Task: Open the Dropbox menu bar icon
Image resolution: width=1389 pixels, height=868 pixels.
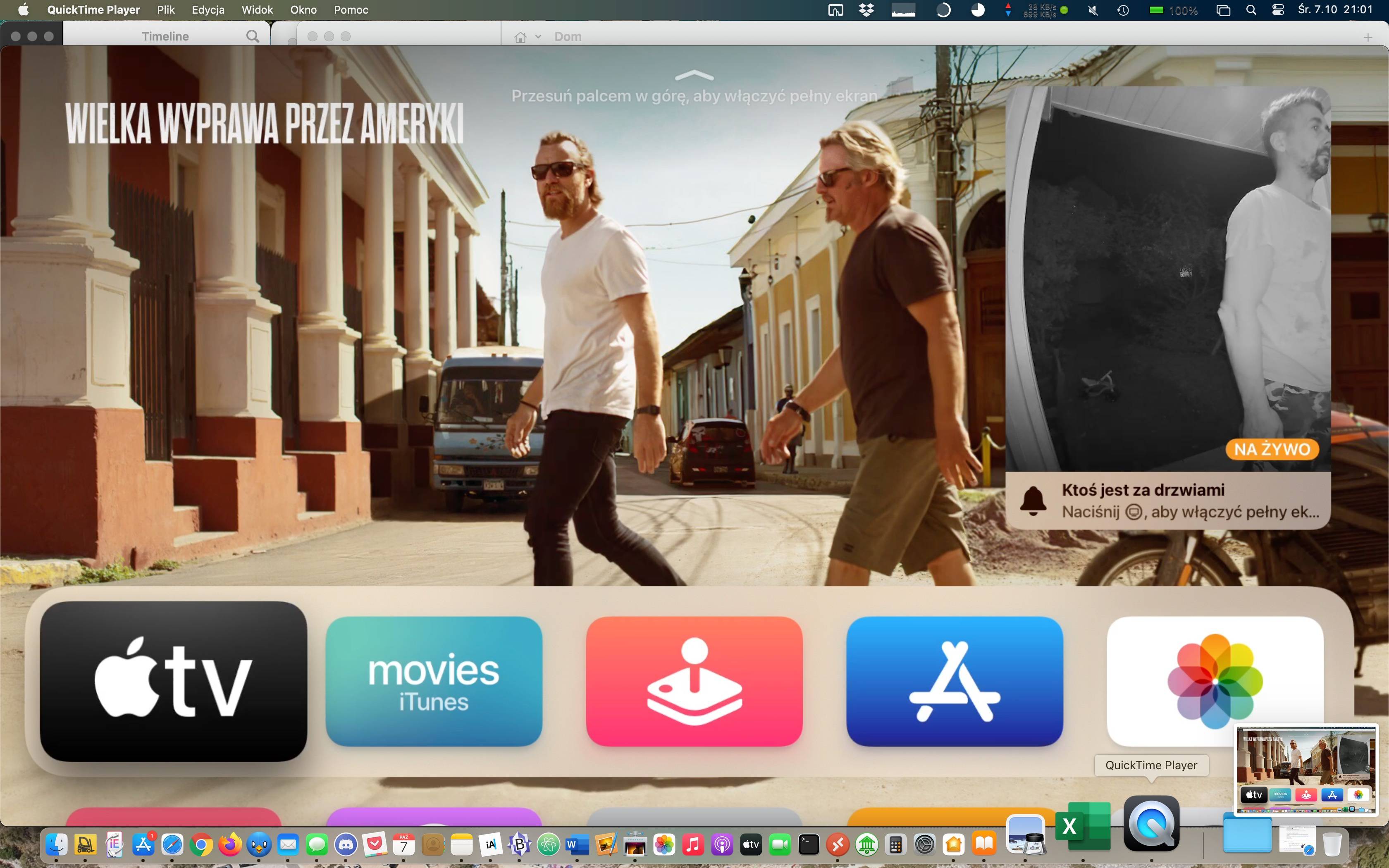Action: point(866,10)
